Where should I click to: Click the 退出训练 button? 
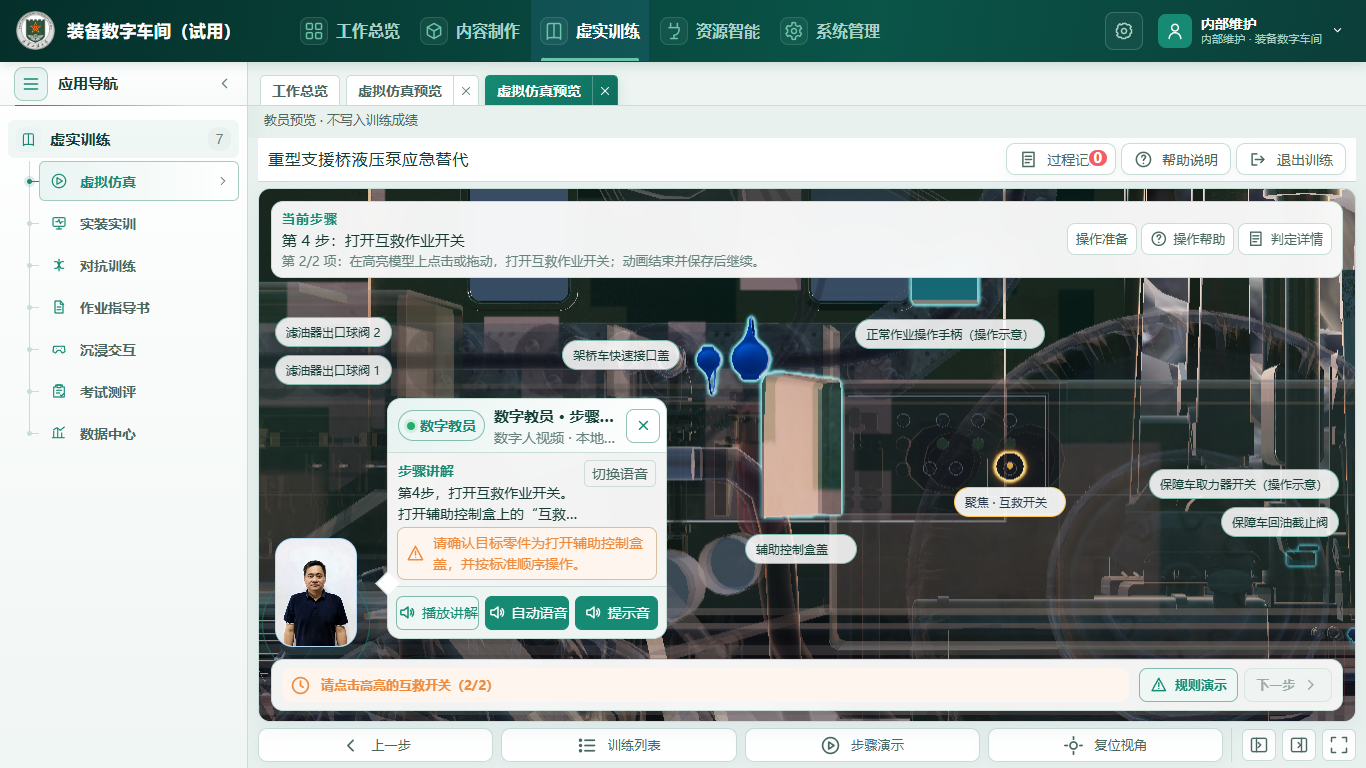[x=1291, y=160]
